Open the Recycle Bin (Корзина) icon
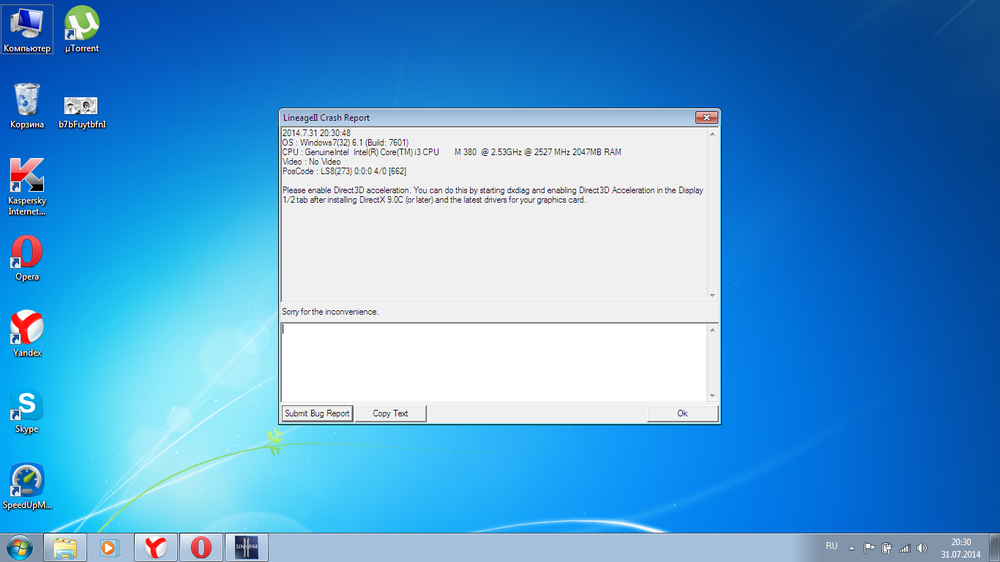Screen dimensions: 1000x562 coord(27,101)
